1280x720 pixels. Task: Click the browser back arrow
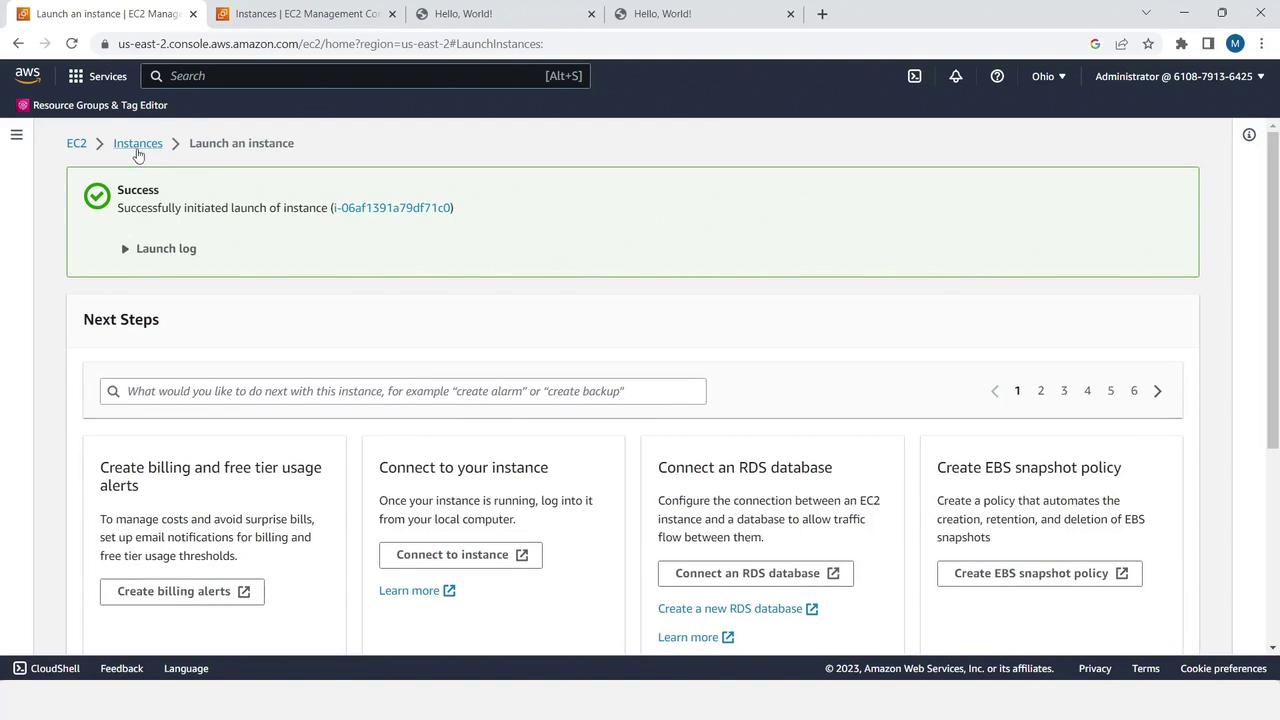pos(18,44)
